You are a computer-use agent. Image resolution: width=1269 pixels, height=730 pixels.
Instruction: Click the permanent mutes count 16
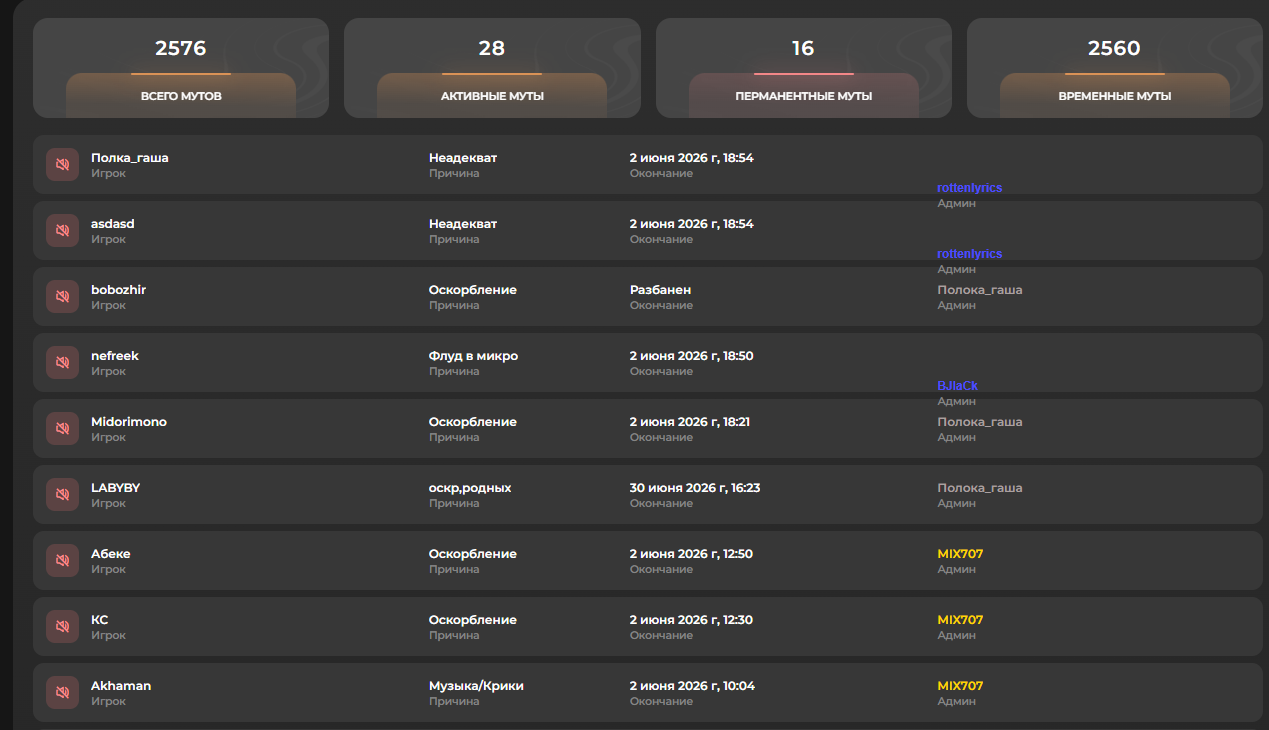(803, 48)
